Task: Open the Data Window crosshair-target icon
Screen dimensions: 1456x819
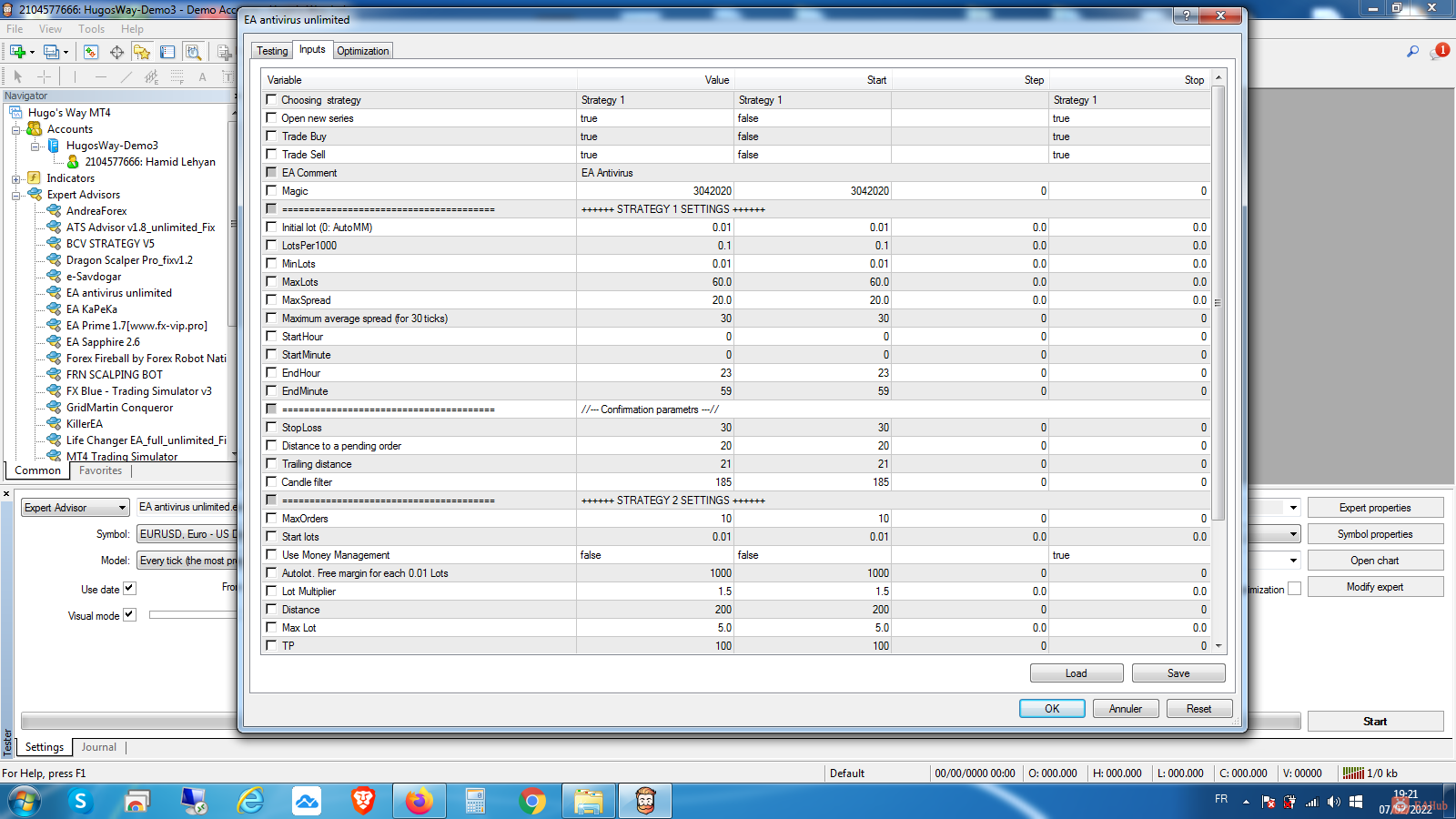Action: [x=116, y=52]
